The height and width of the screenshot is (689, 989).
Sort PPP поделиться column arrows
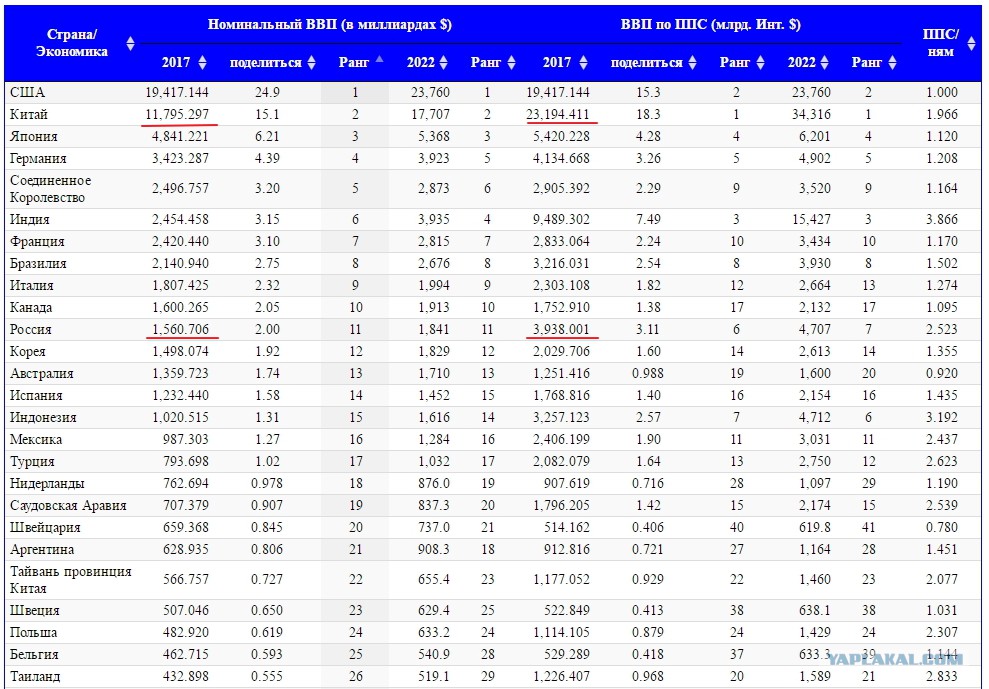click(692, 62)
